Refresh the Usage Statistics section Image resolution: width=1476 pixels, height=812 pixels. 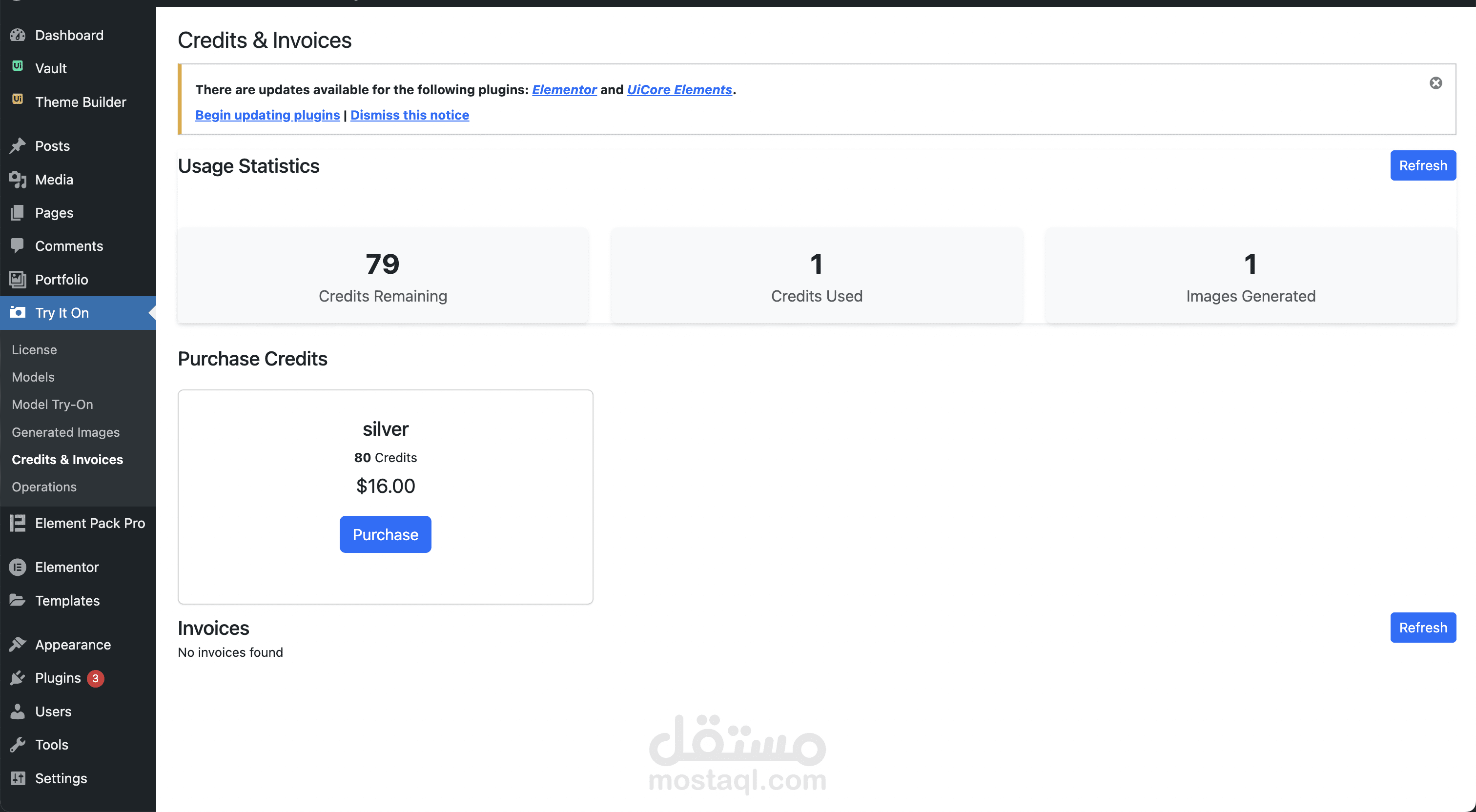[x=1423, y=165]
